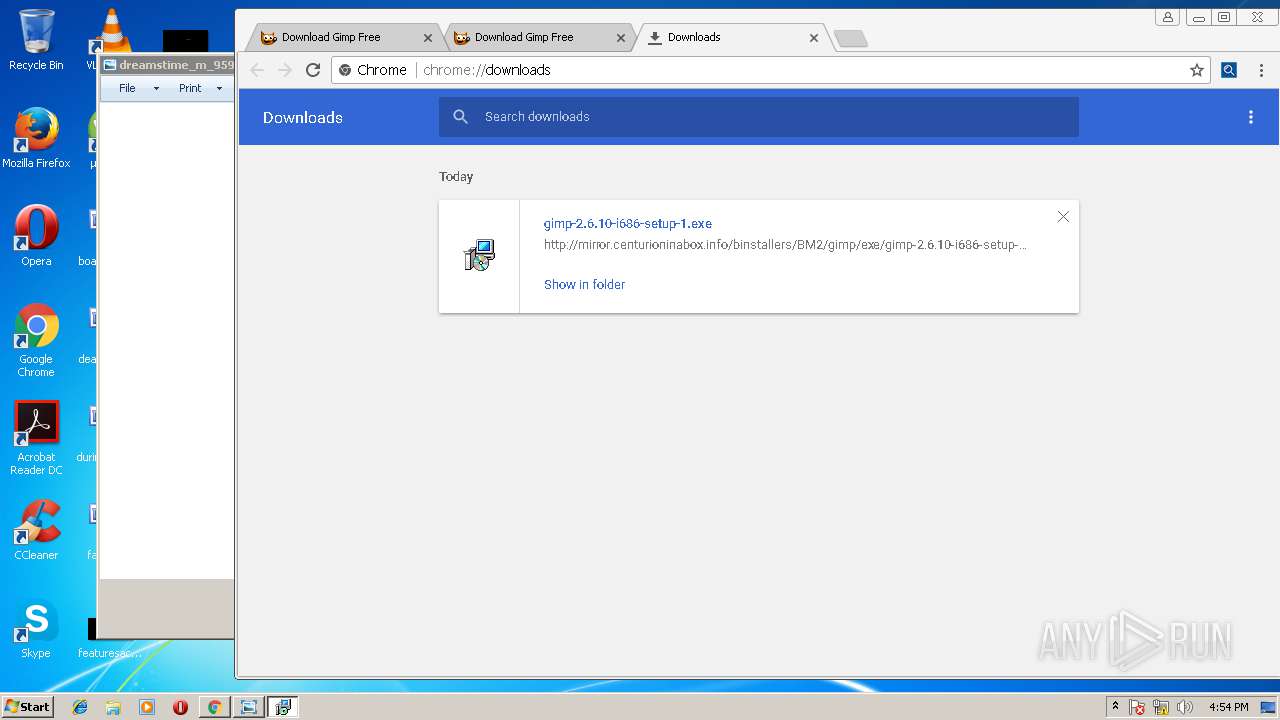This screenshot has height=720, width=1280.
Task: Close second Download Gimp Free tab
Action: [621, 38]
